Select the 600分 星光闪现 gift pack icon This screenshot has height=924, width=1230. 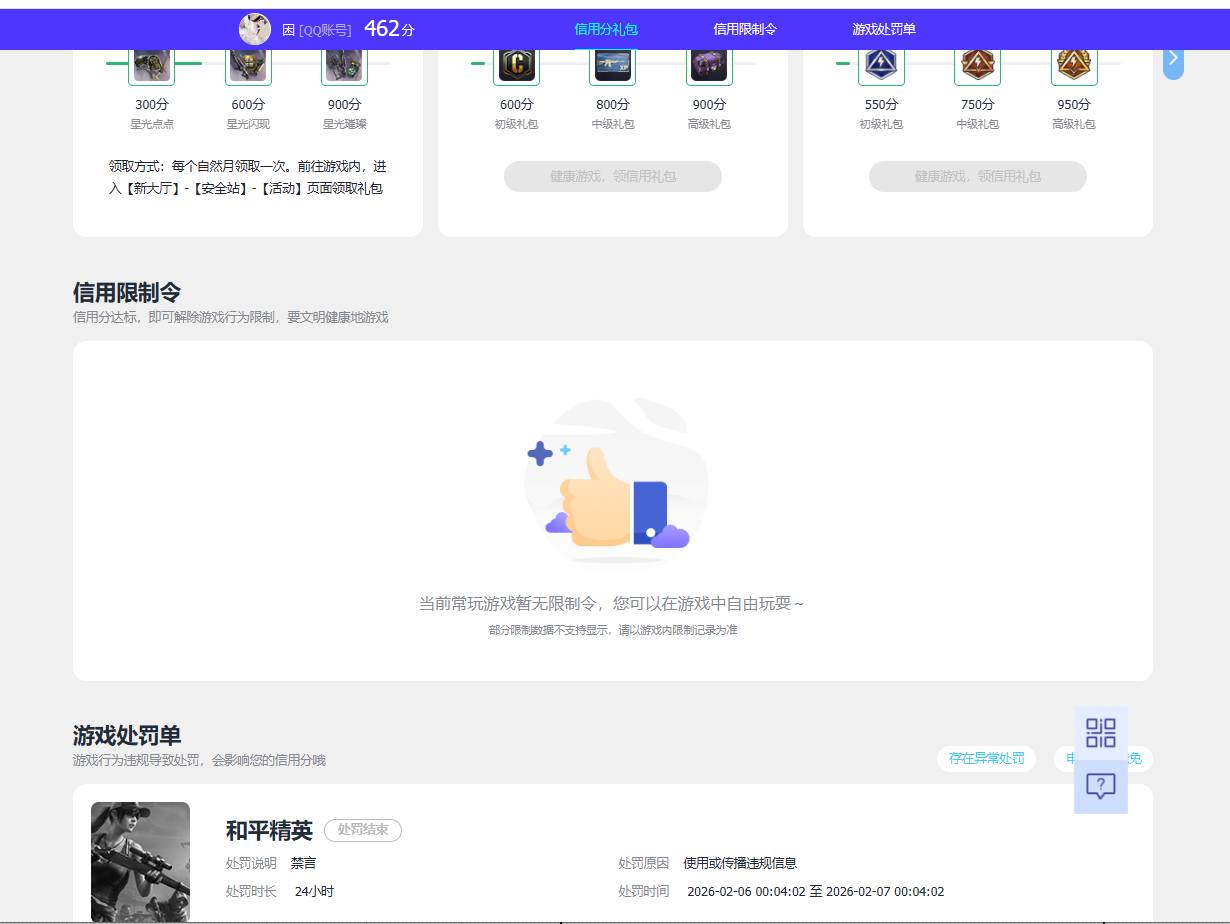[x=247, y=62]
